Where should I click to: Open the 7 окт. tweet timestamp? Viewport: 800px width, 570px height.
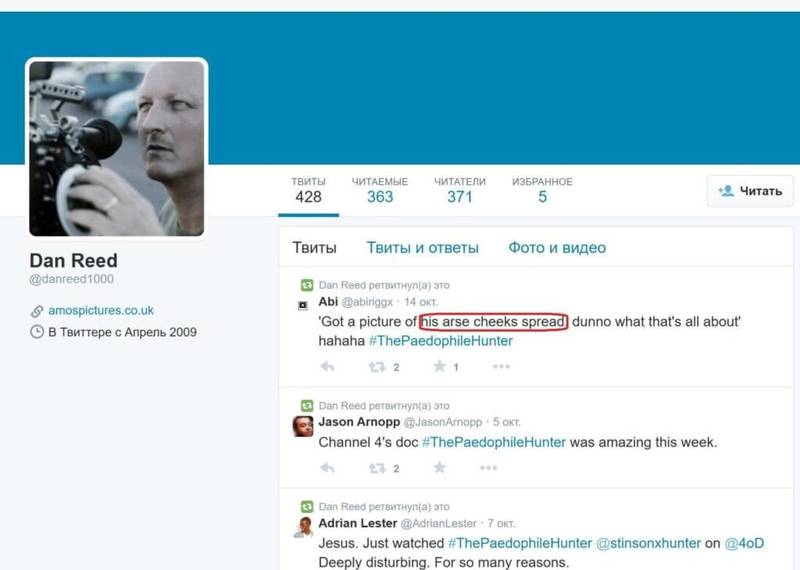[x=502, y=524]
